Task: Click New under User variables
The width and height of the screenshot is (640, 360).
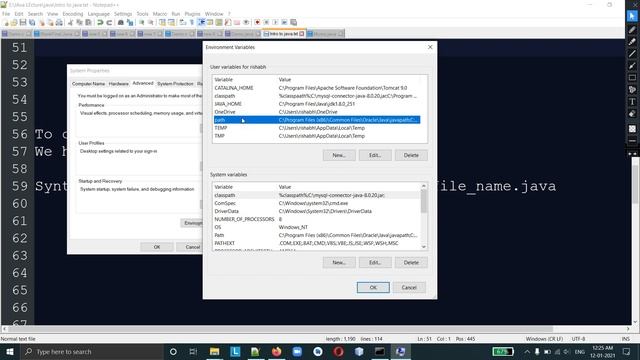Action: (339, 155)
